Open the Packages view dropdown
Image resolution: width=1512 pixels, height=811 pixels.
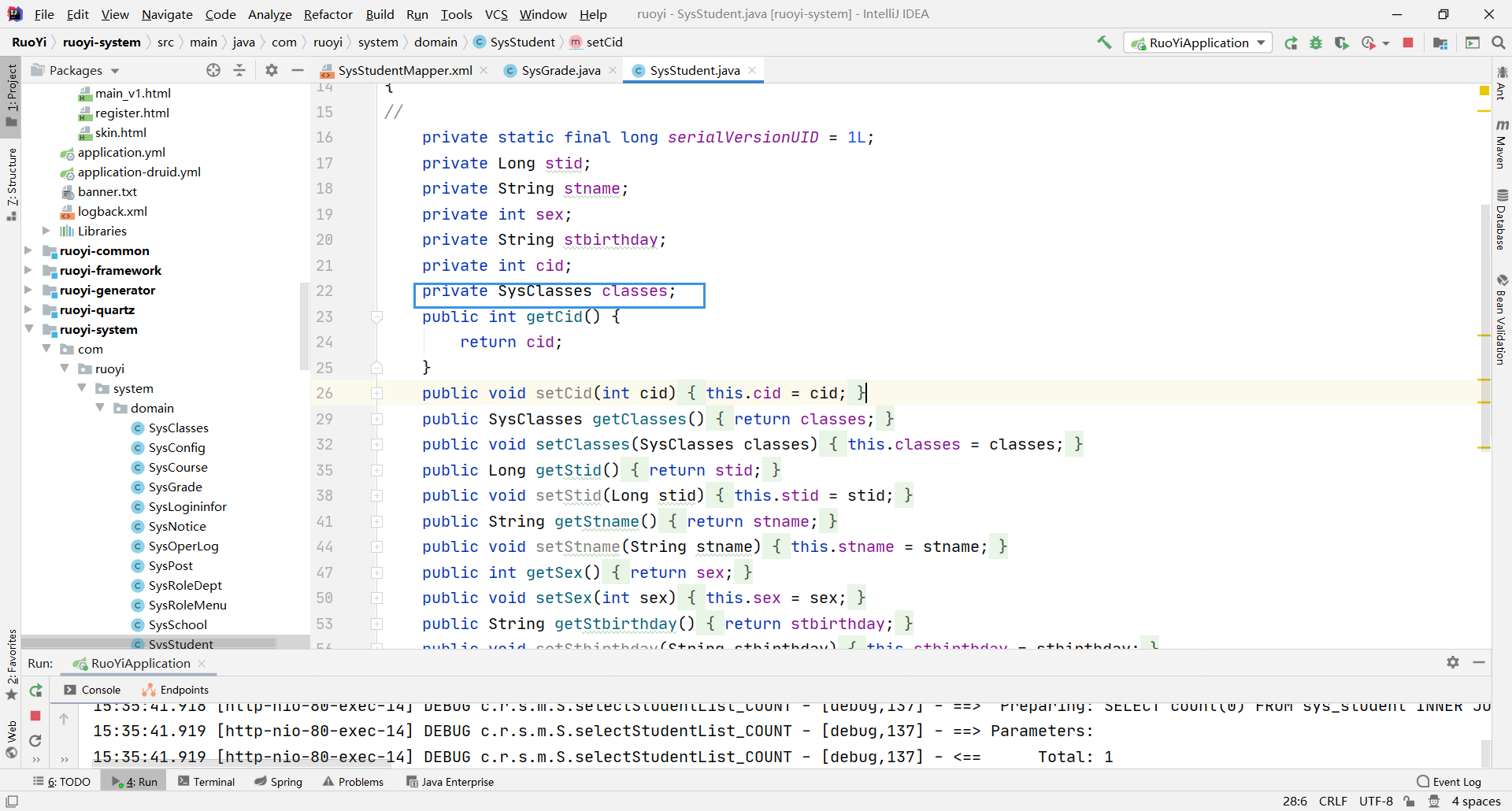point(115,71)
